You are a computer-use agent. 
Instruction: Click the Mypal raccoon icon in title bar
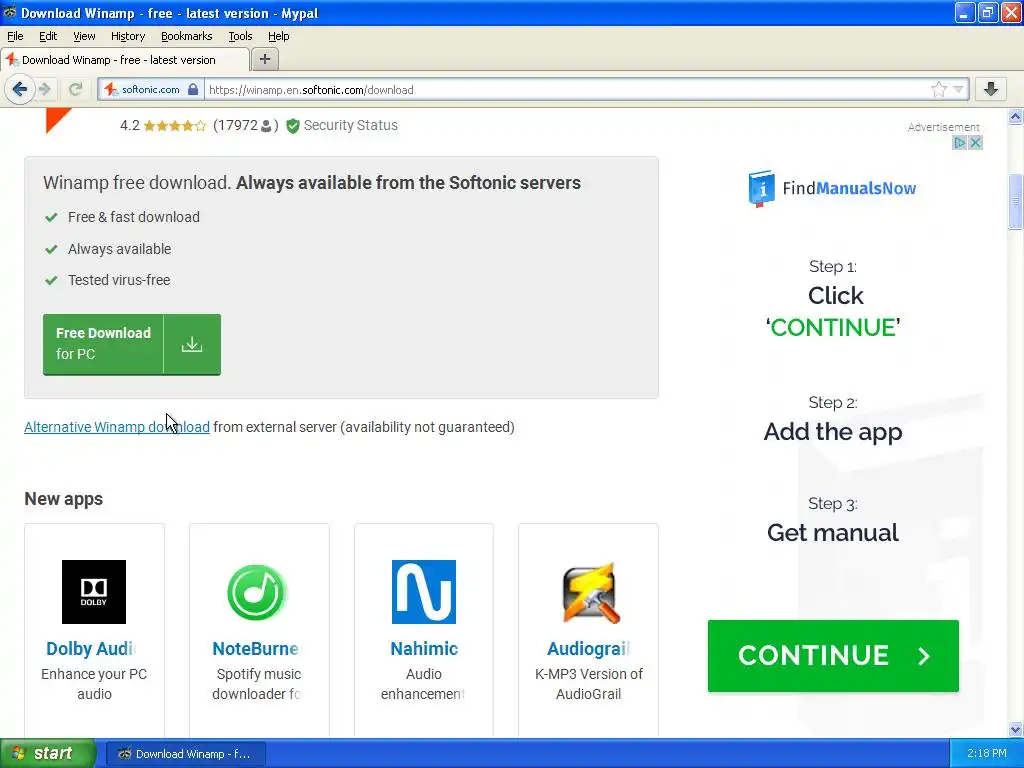(10, 12)
